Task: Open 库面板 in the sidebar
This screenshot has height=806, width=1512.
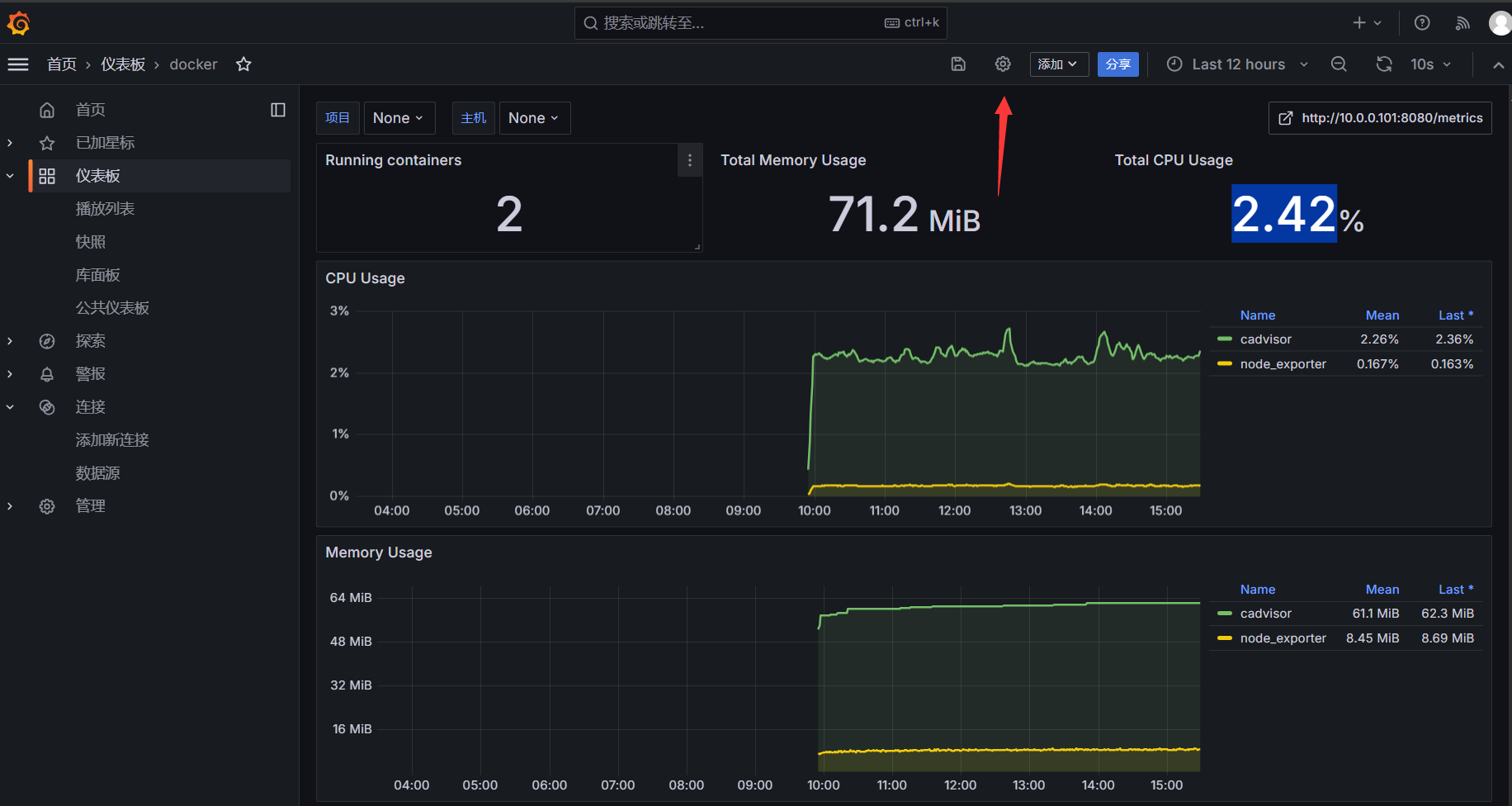Action: pos(98,275)
